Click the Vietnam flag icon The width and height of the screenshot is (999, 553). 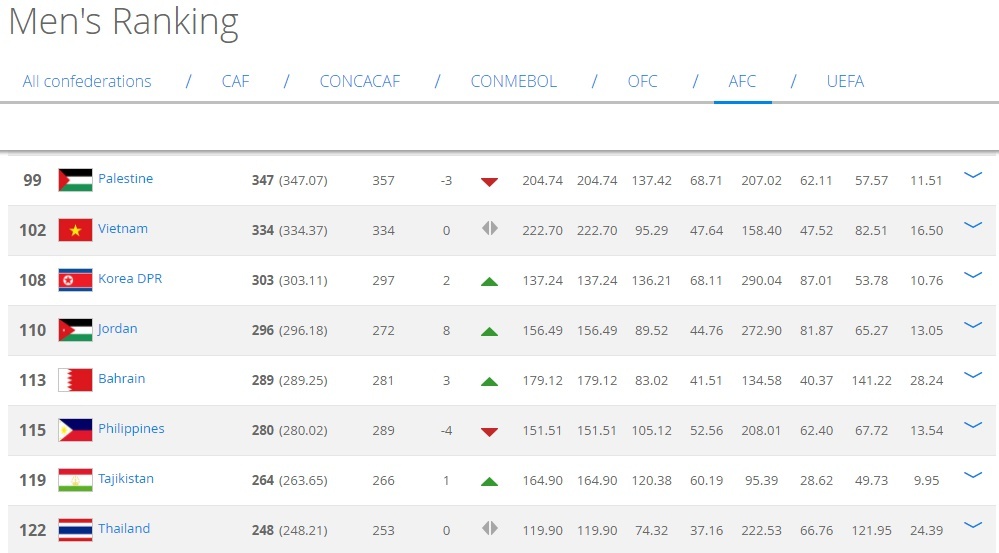75,230
